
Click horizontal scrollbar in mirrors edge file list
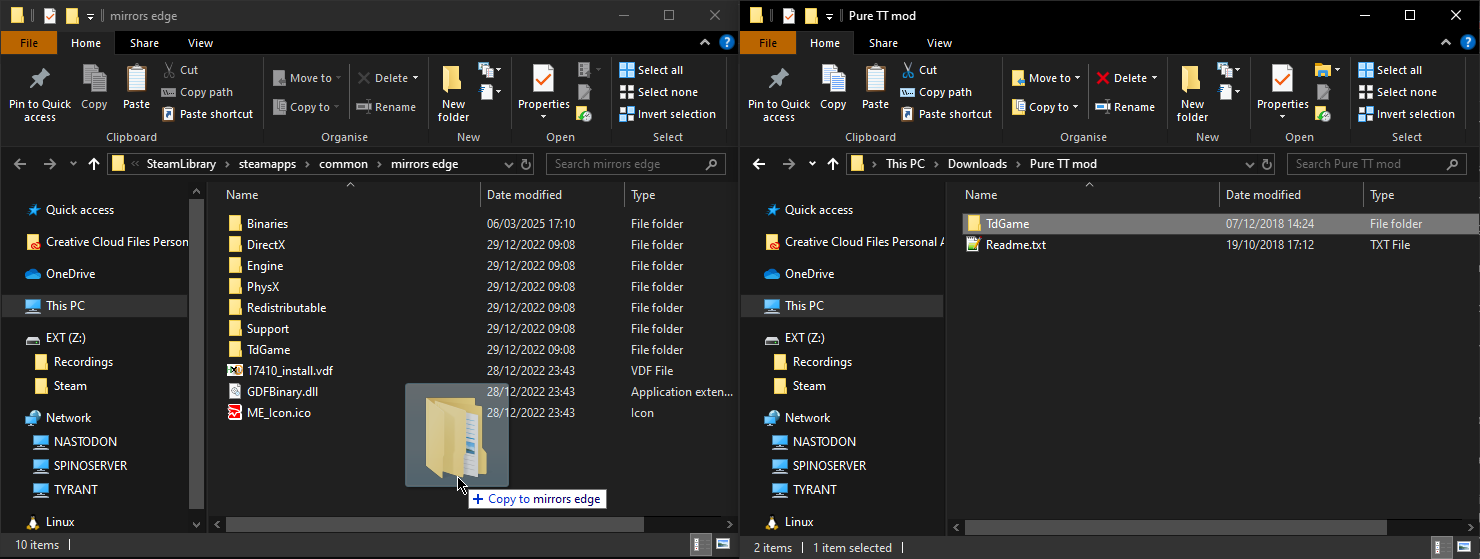435,524
